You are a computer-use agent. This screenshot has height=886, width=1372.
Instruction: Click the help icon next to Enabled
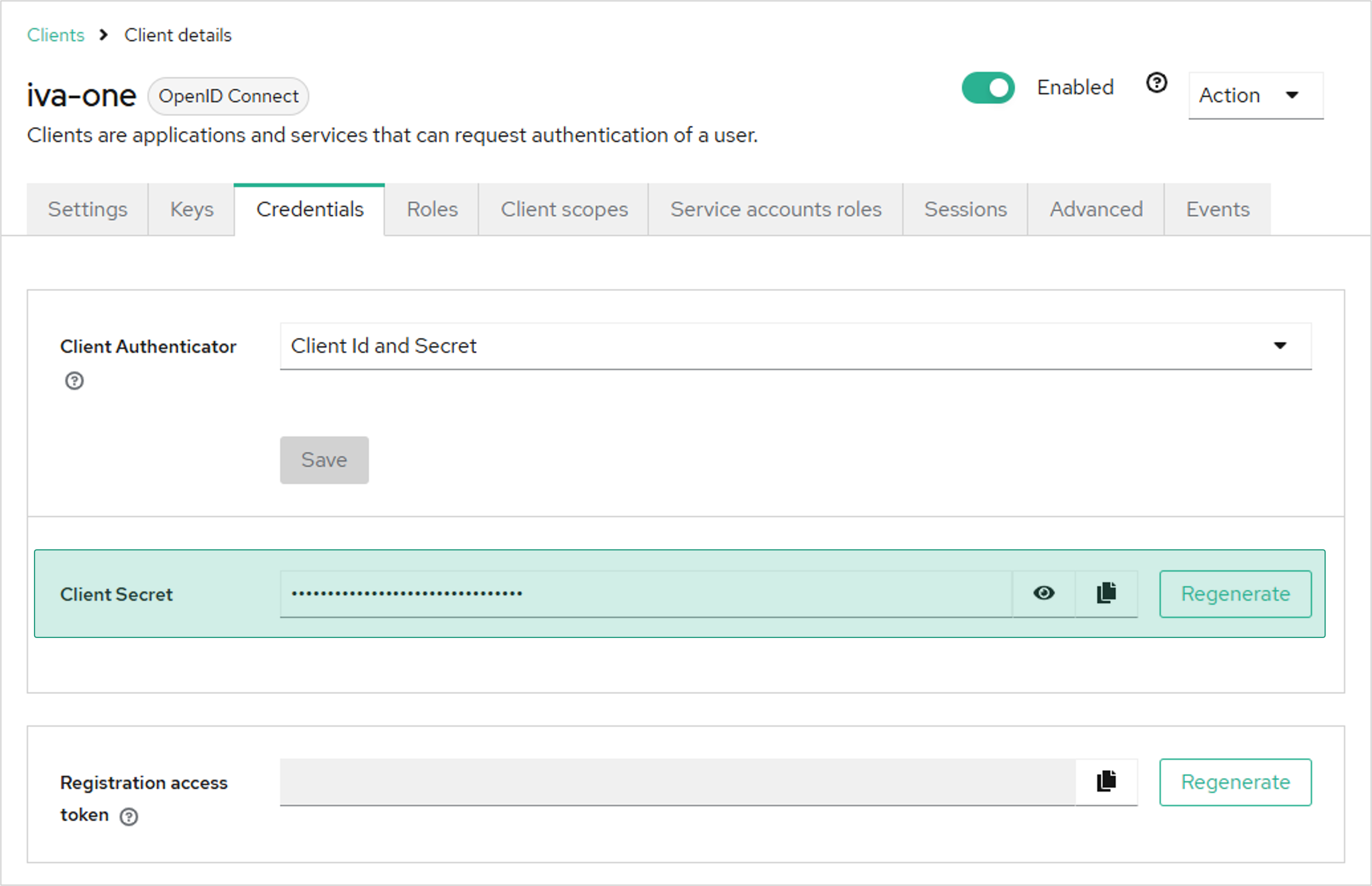pos(1156,83)
